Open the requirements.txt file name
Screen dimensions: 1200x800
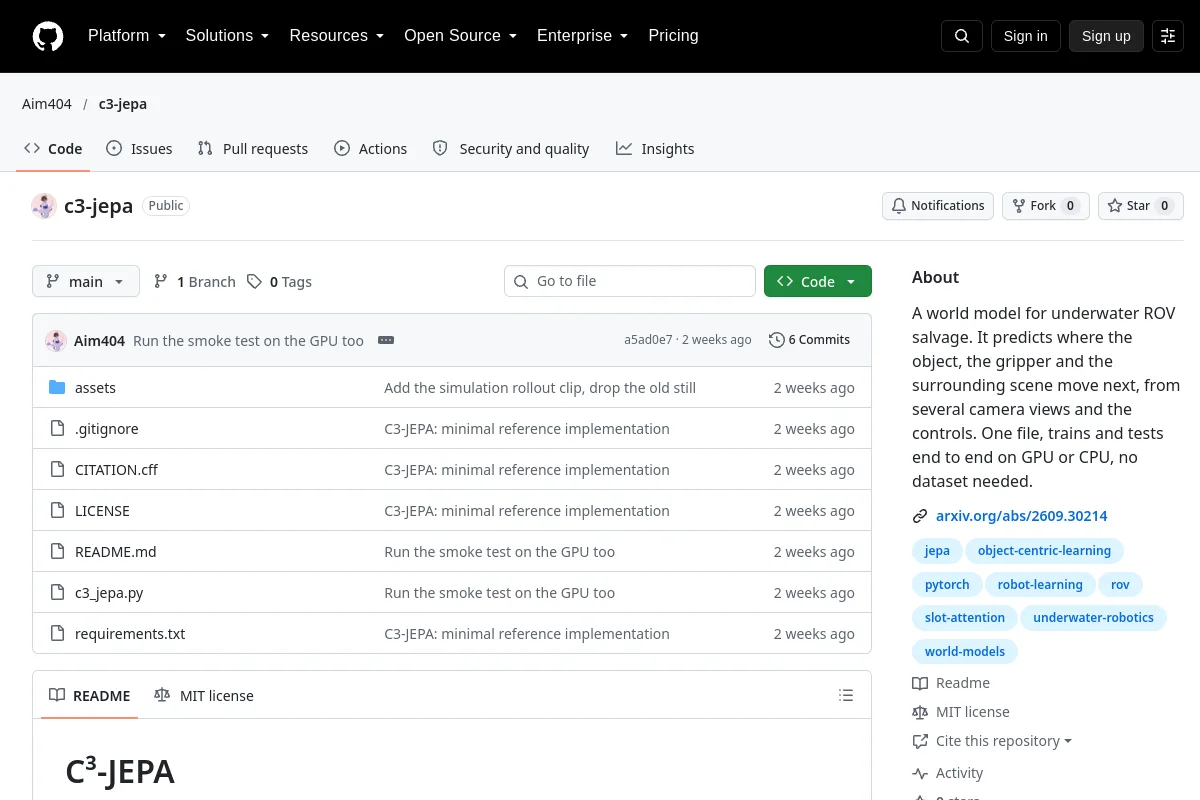coord(130,634)
